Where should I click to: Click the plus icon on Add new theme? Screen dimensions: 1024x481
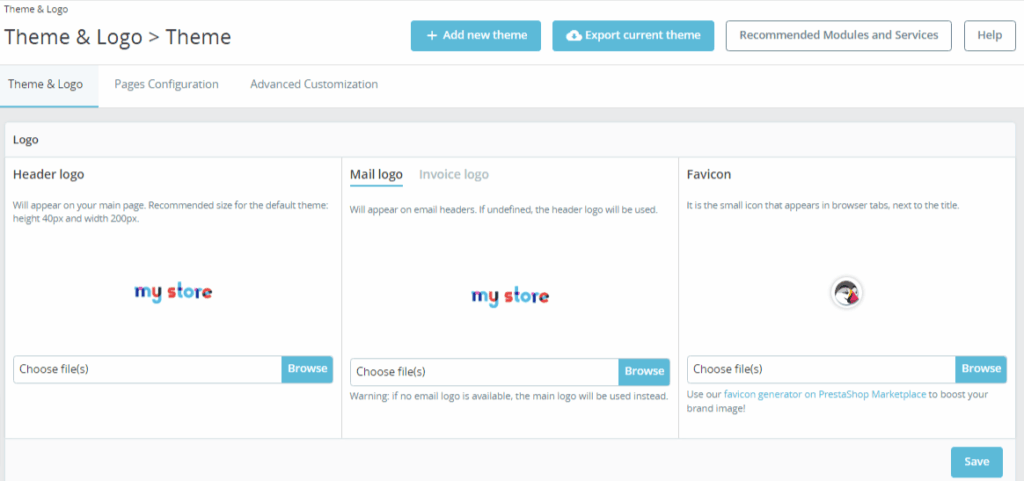pos(432,36)
